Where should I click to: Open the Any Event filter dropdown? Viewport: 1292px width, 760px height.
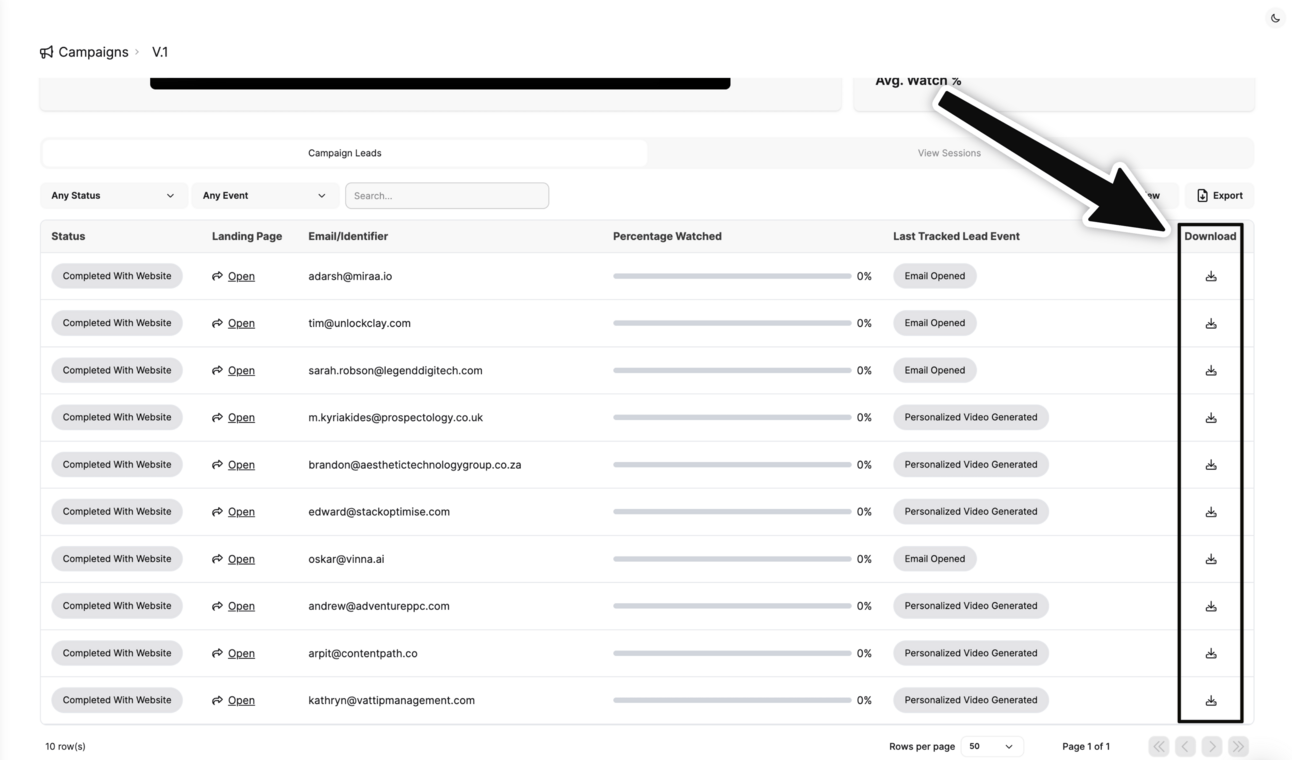[x=264, y=196]
